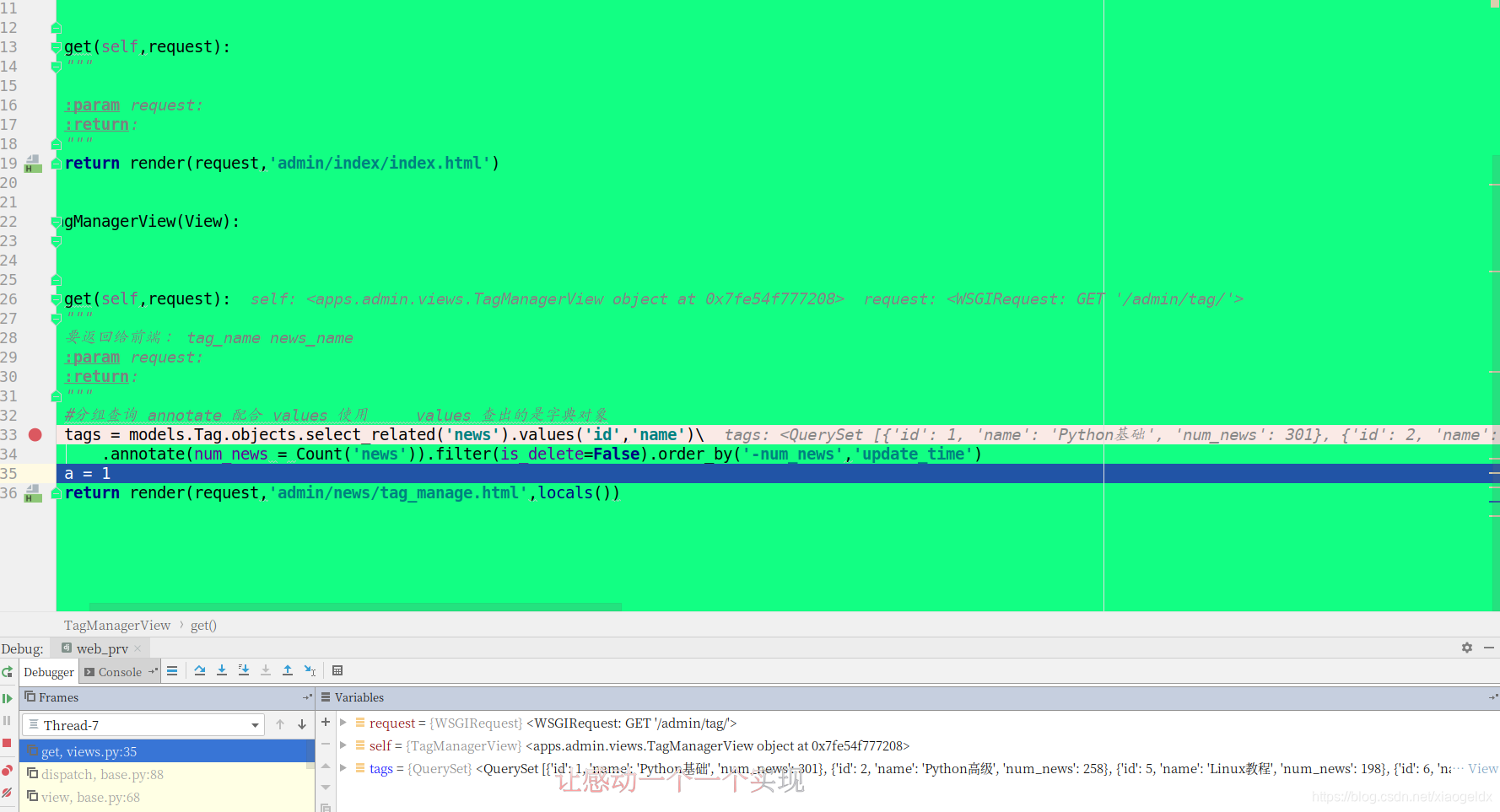The height and width of the screenshot is (812, 1500).
Task: Click the Variables panel header
Action: pos(909,697)
